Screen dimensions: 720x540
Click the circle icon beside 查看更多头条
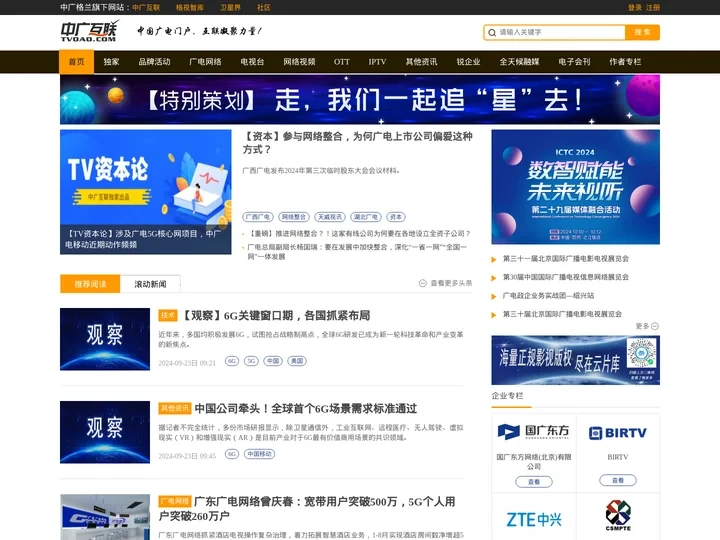tap(422, 283)
